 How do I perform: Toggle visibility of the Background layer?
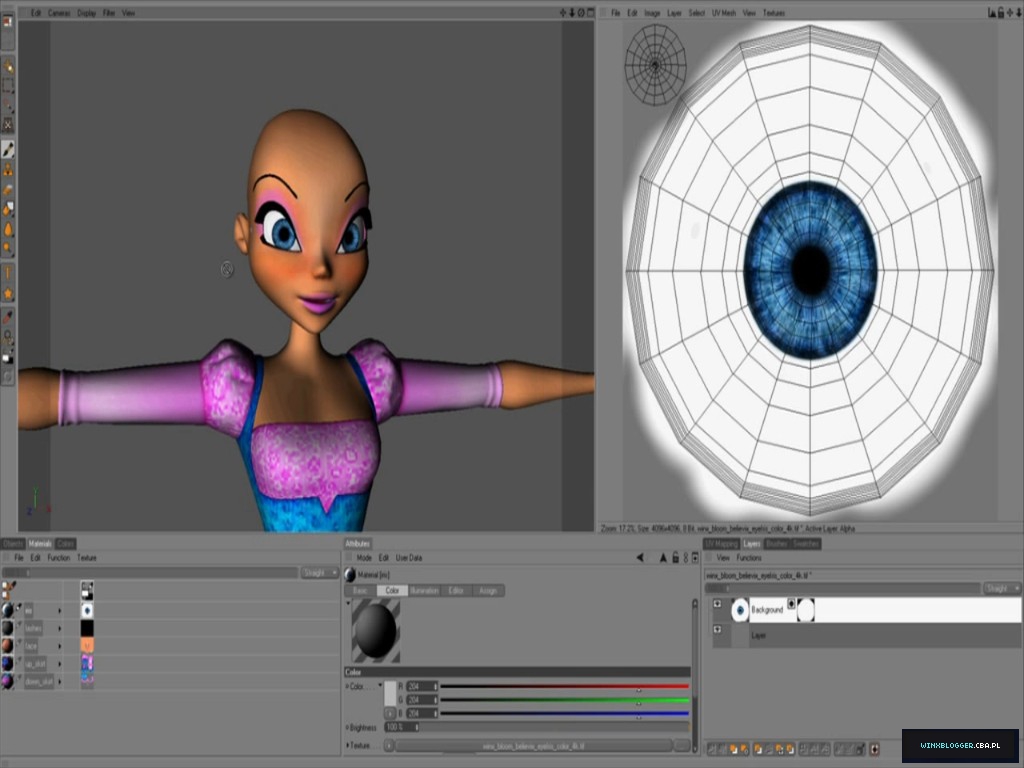(x=717, y=604)
